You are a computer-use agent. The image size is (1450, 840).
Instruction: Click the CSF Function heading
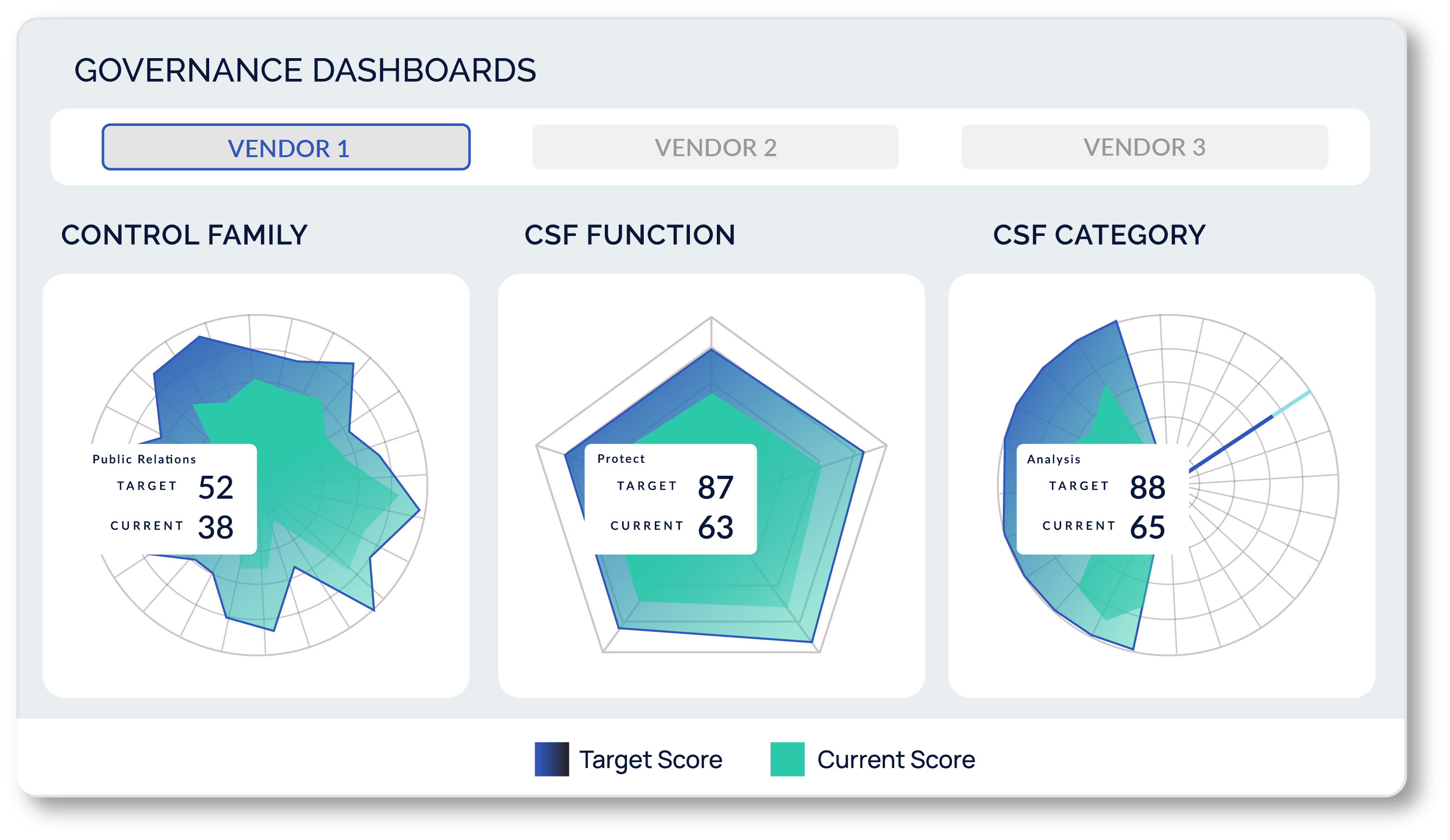(629, 235)
